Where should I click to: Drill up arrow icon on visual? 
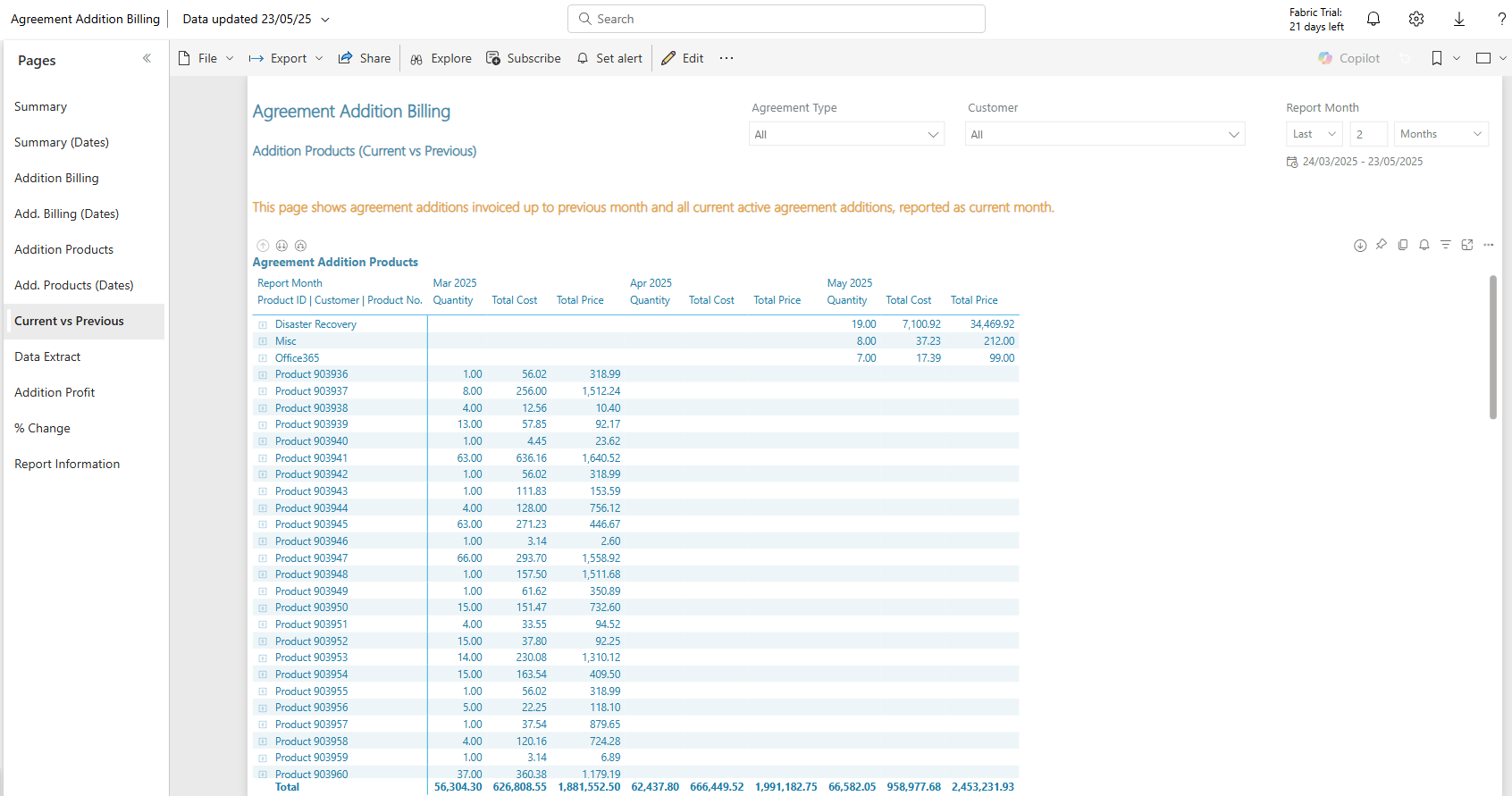pyautogui.click(x=263, y=246)
